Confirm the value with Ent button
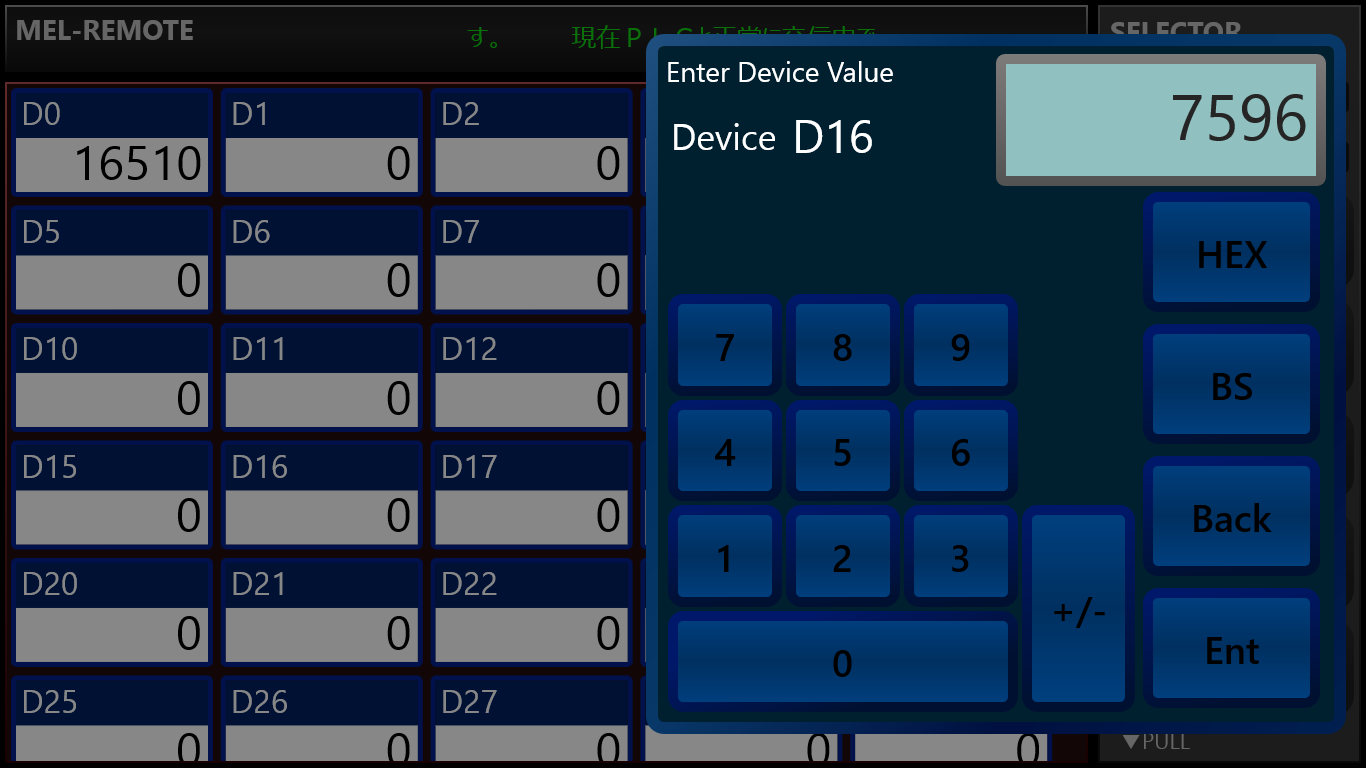Viewport: 1366px width, 768px height. pyautogui.click(x=1232, y=650)
